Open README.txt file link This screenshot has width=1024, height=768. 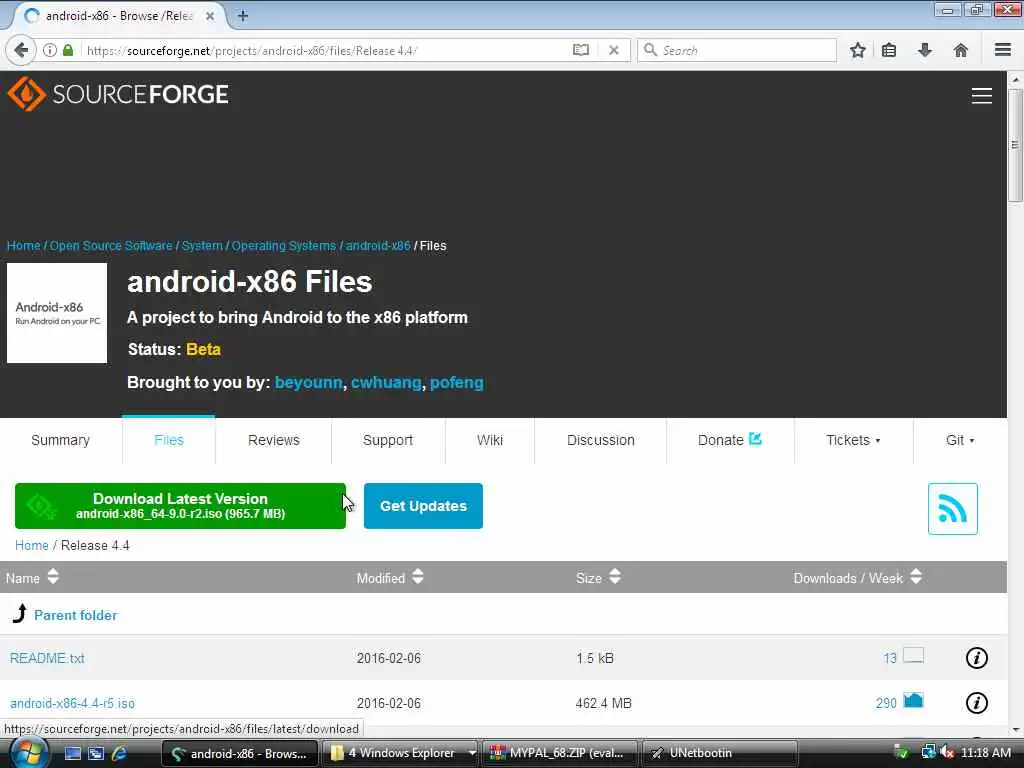tap(47, 658)
